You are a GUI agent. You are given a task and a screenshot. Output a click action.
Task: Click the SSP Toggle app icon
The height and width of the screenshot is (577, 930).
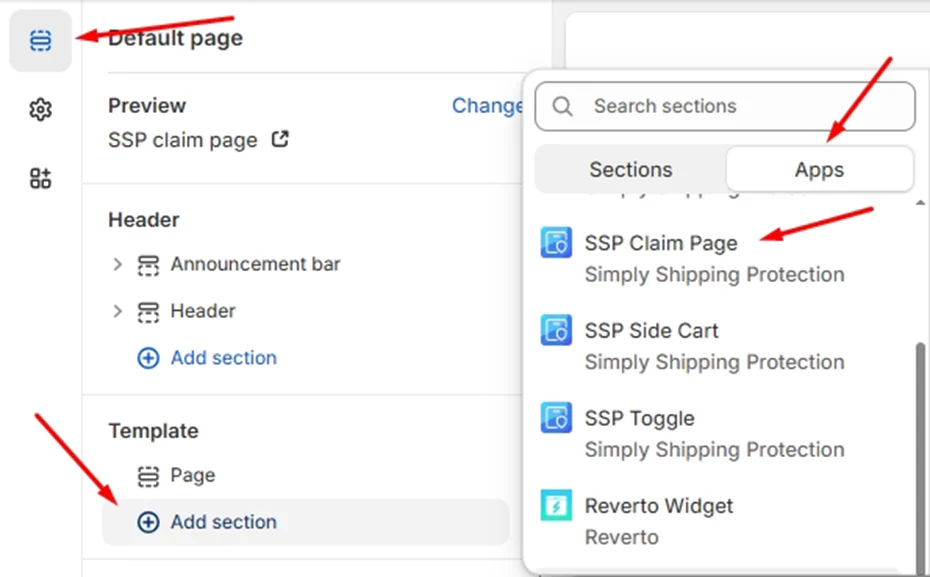click(x=556, y=417)
